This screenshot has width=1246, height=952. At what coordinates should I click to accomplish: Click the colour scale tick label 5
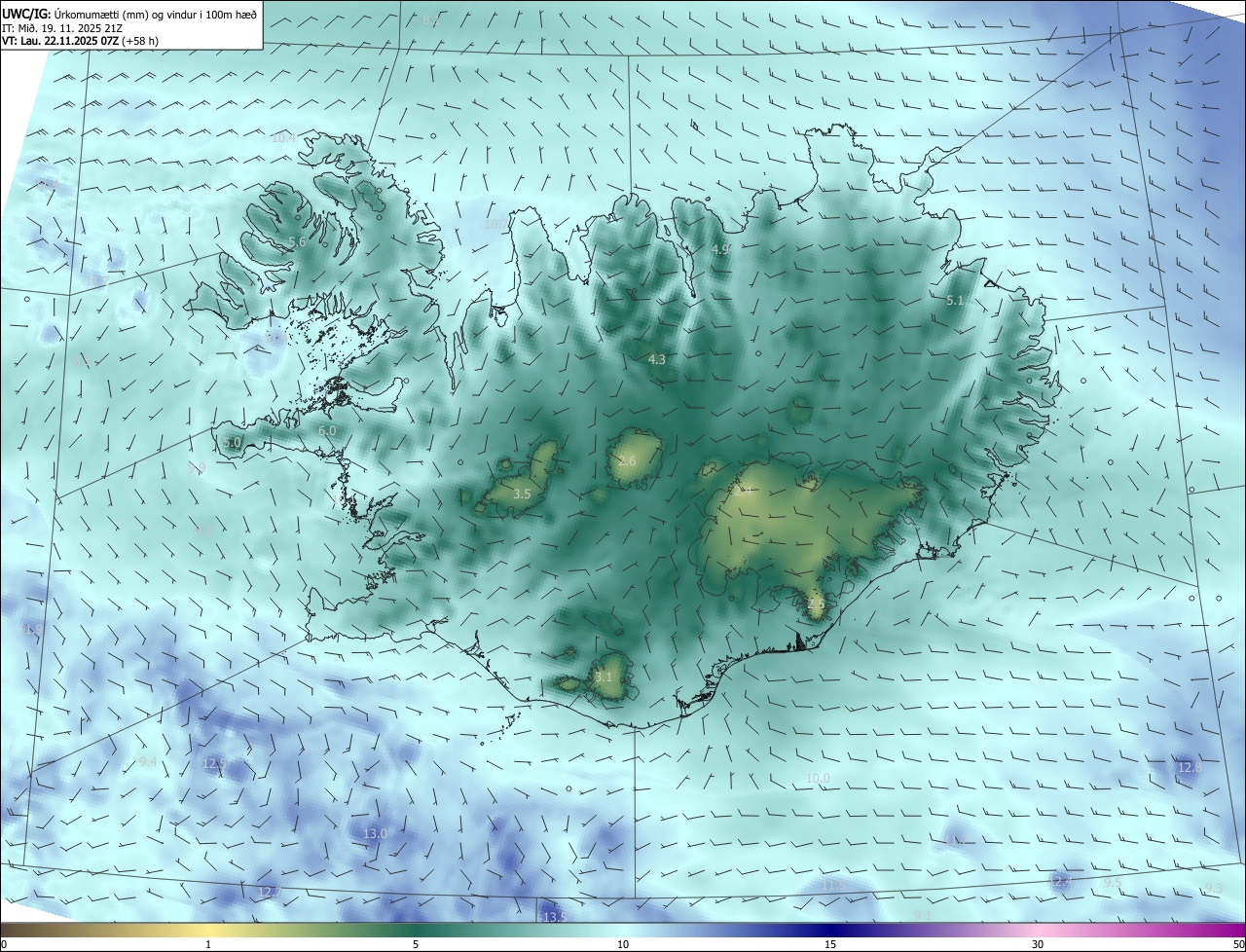[416, 944]
